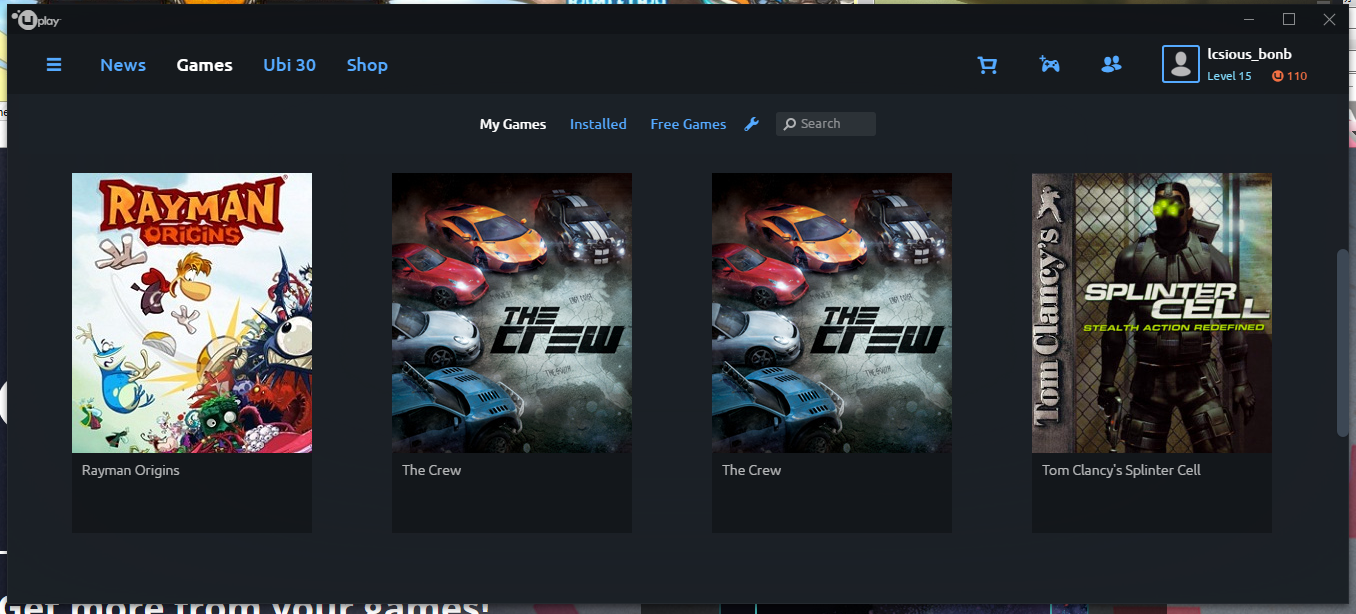Open the Ubi 30 tab
The image size is (1356, 614).
point(290,65)
